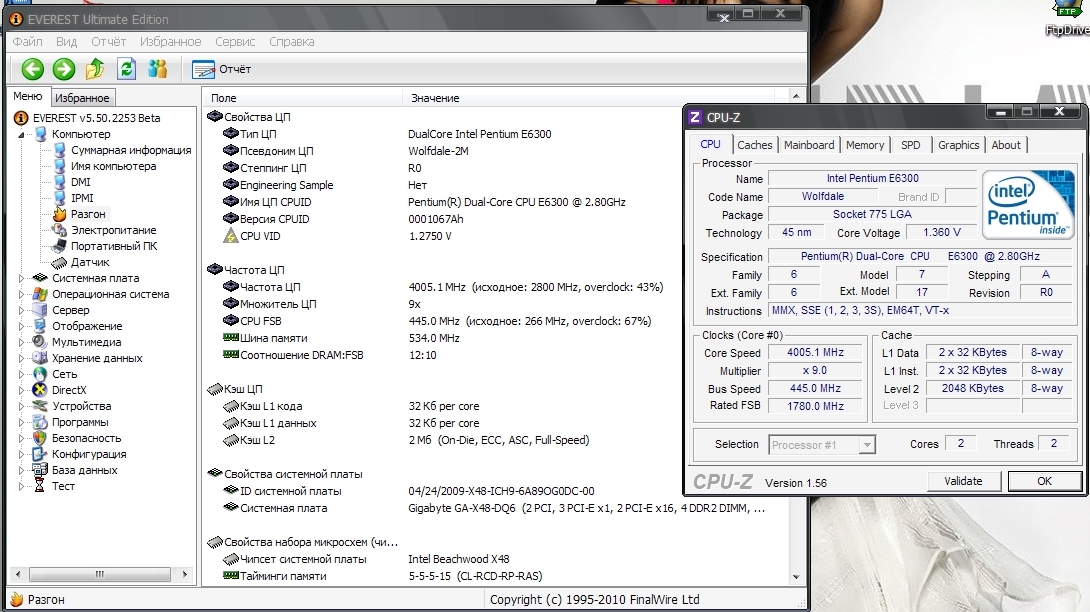Select Суммарная информация tree item

[131, 150]
